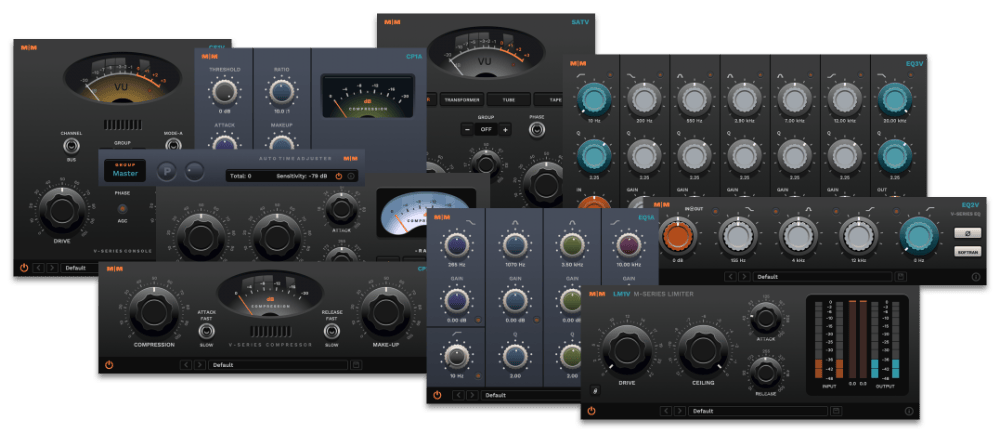1000x433 pixels.
Task: Click the THRESHOLD knob in CP1A
Action: [x=224, y=92]
